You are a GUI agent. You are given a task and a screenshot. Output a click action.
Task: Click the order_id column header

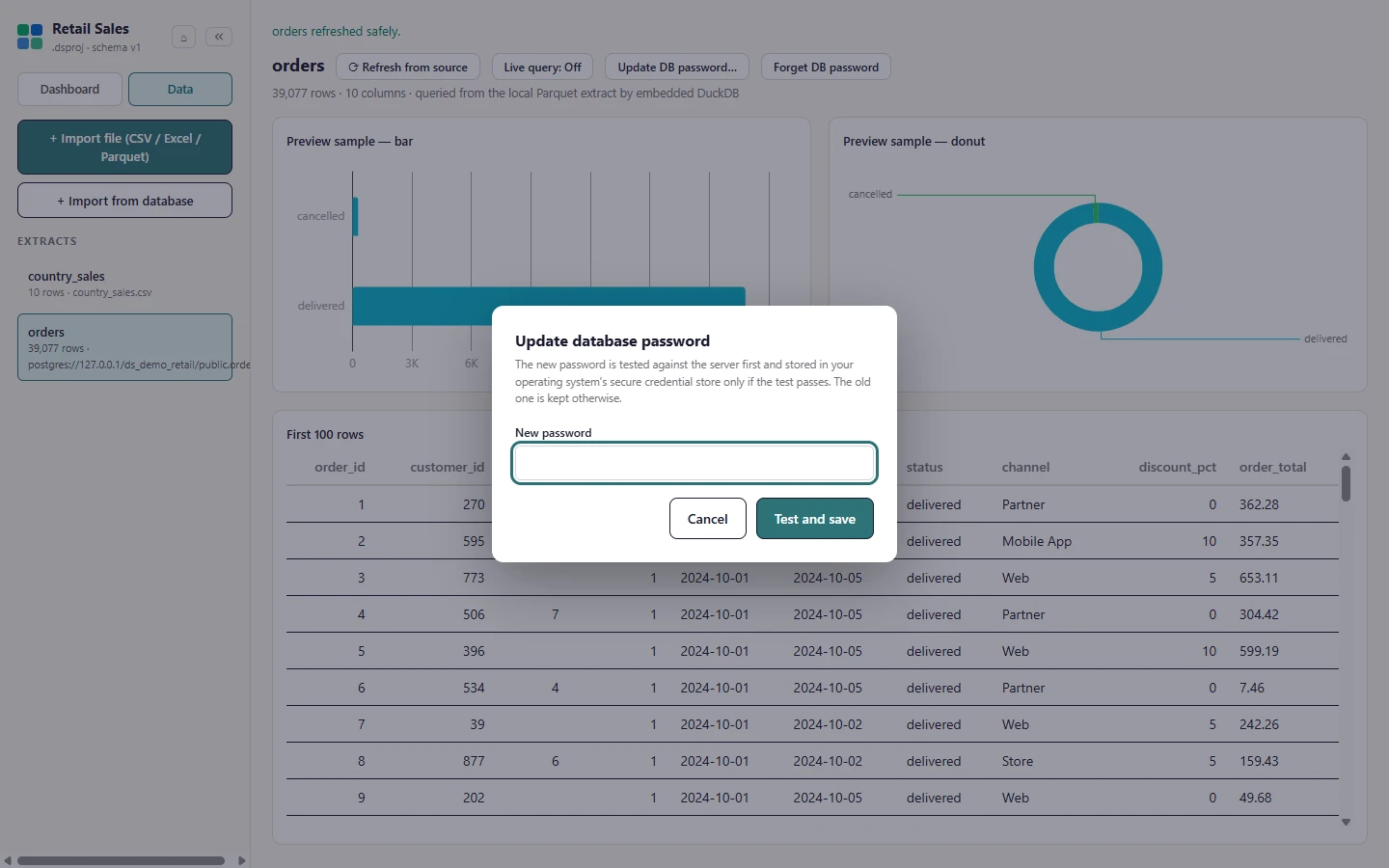(x=340, y=467)
